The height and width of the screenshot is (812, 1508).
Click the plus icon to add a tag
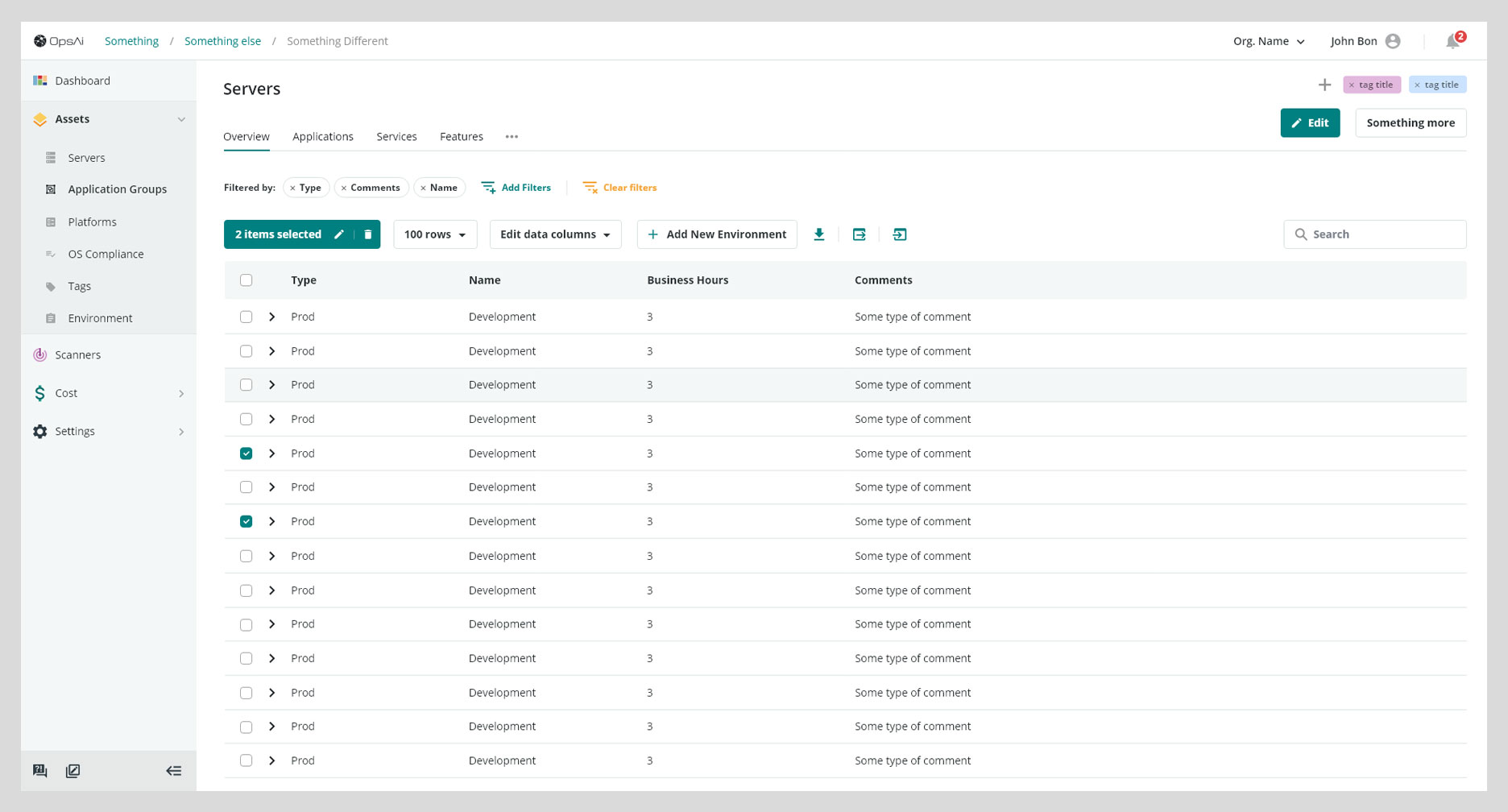(1324, 85)
